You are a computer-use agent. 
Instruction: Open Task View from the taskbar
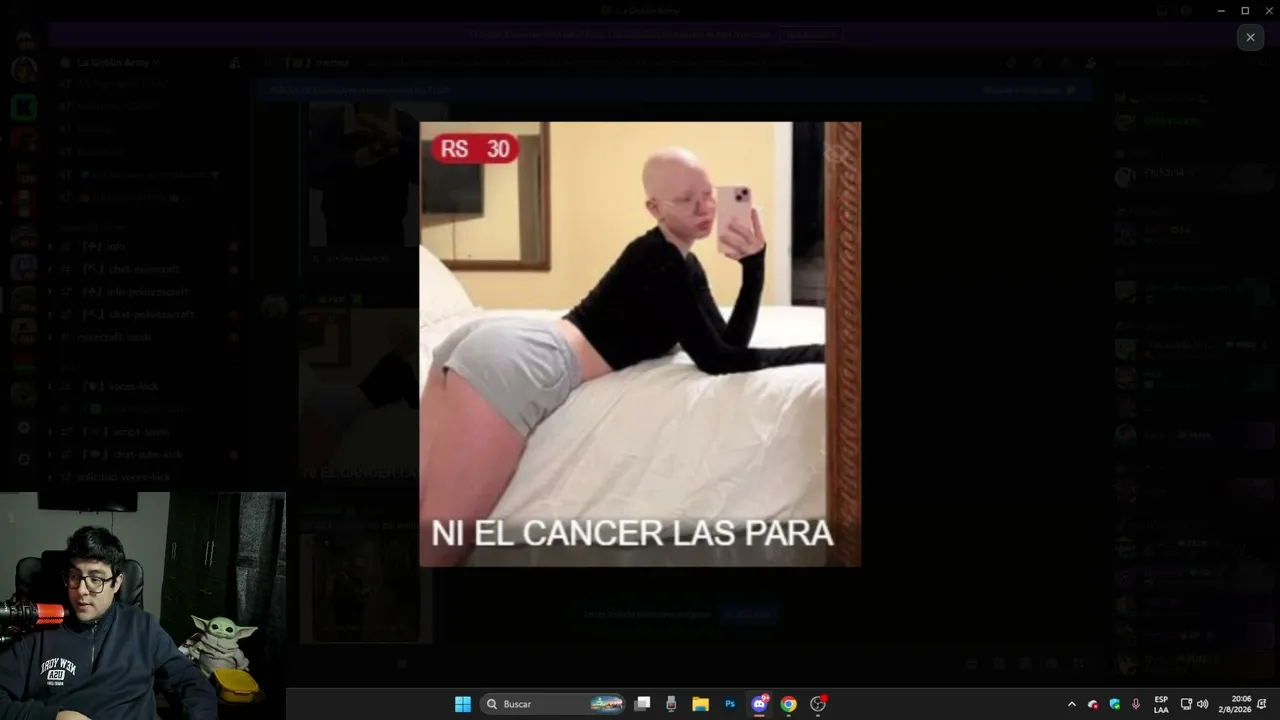point(643,704)
